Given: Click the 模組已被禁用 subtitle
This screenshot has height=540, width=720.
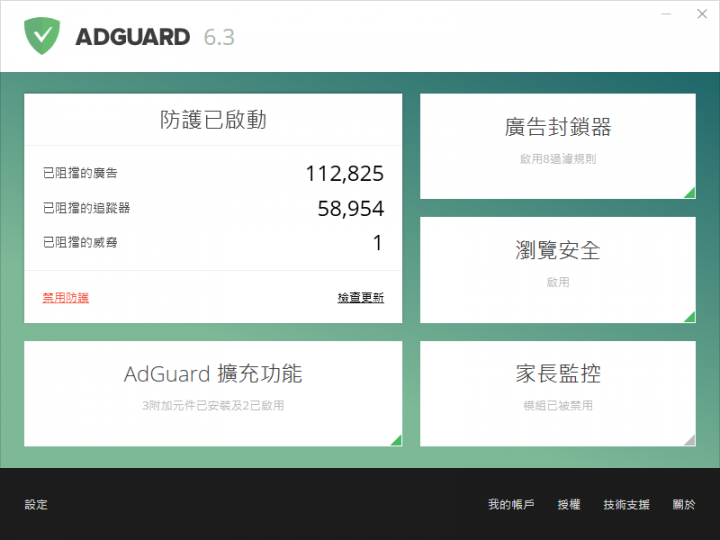Looking at the screenshot, I should pyautogui.click(x=558, y=405).
